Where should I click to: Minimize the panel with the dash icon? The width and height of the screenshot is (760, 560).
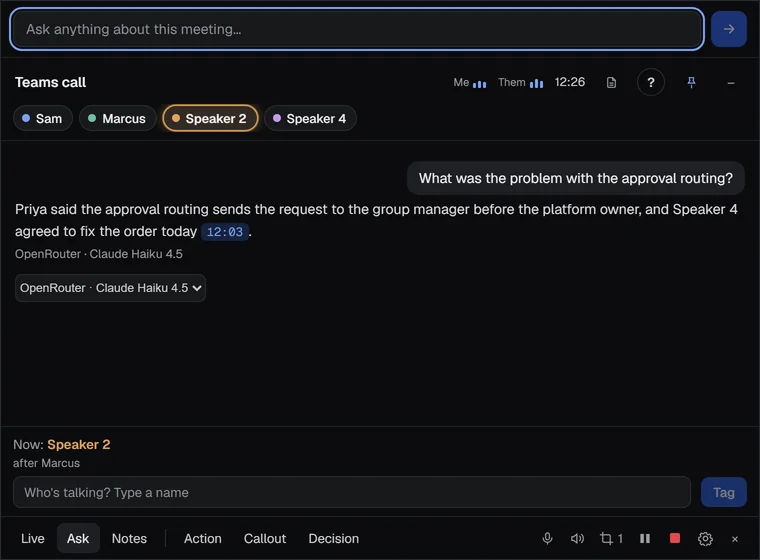(x=730, y=83)
